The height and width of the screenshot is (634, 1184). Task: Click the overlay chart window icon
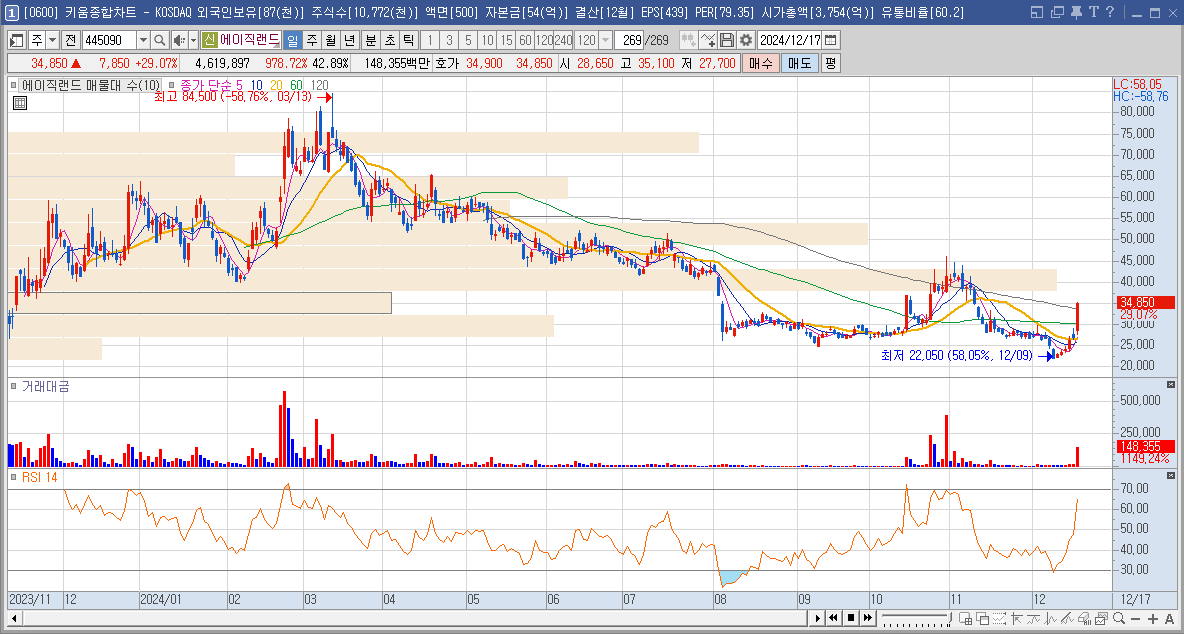pyautogui.click(x=982, y=619)
